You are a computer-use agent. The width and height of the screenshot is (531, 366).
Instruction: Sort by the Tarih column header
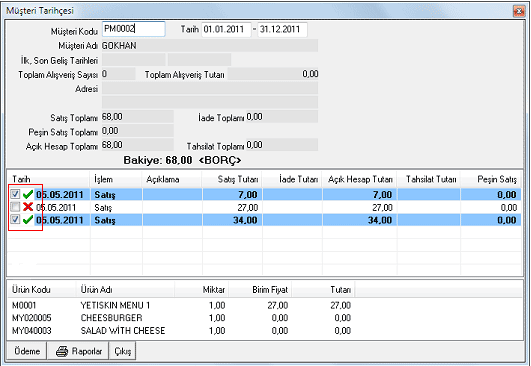pos(48,179)
